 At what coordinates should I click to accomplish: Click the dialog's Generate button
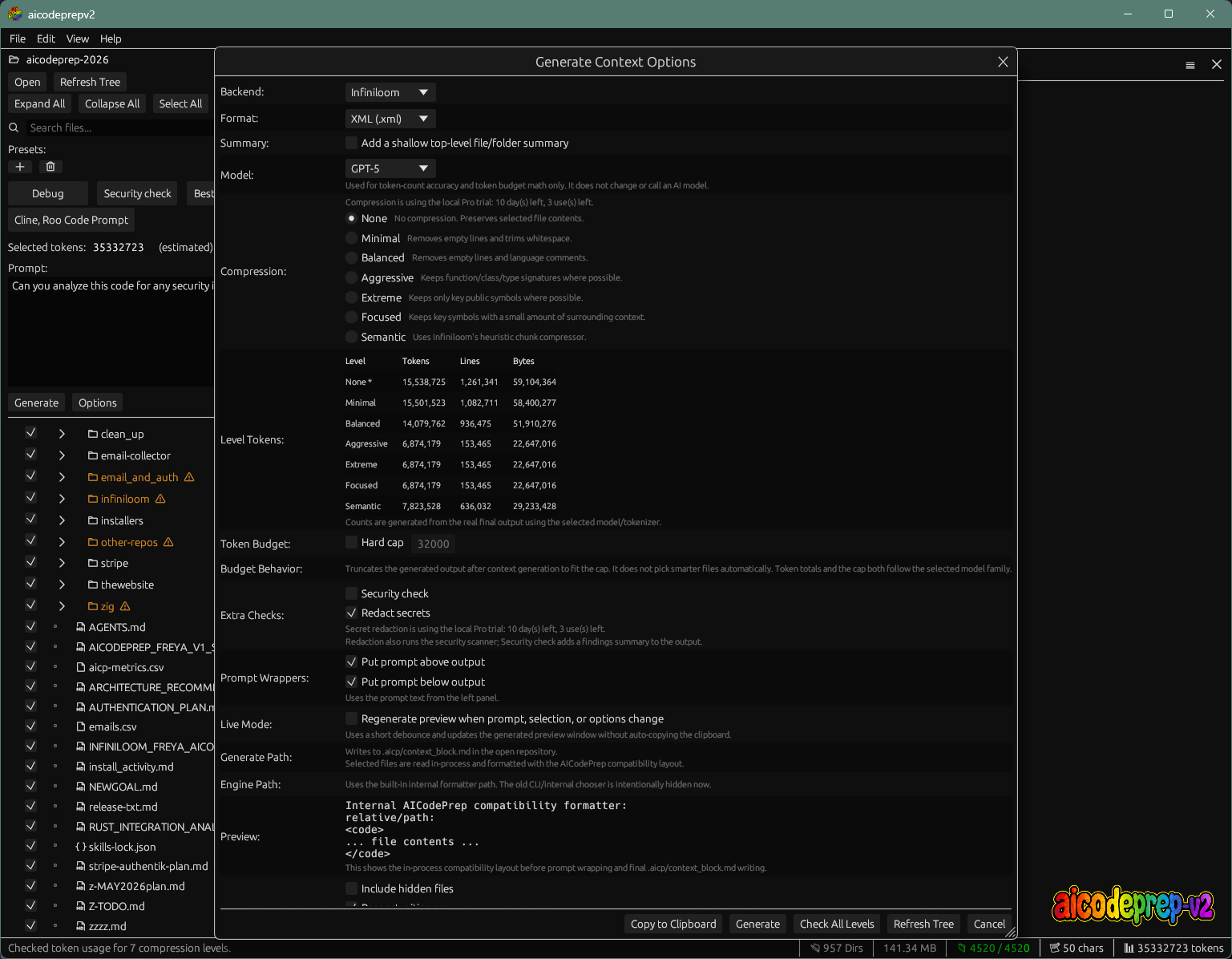point(757,924)
